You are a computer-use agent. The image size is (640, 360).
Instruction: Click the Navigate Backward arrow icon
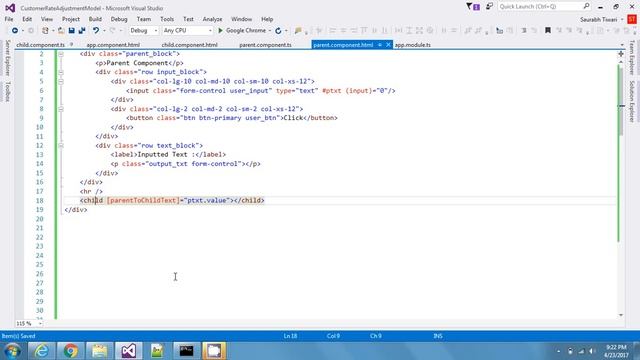click(x=15, y=31)
